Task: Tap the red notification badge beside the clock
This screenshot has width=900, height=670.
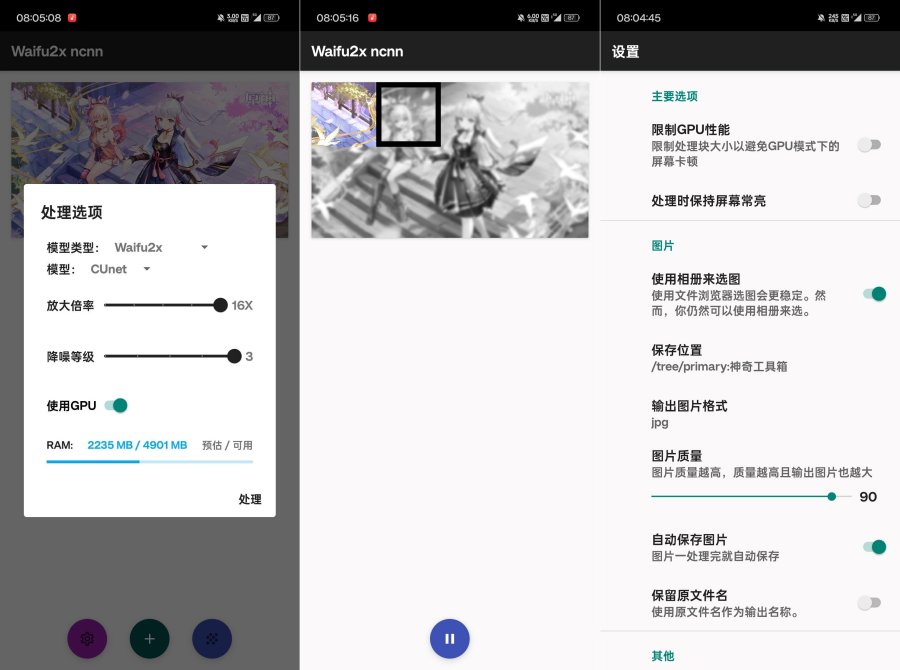Action: point(70,16)
